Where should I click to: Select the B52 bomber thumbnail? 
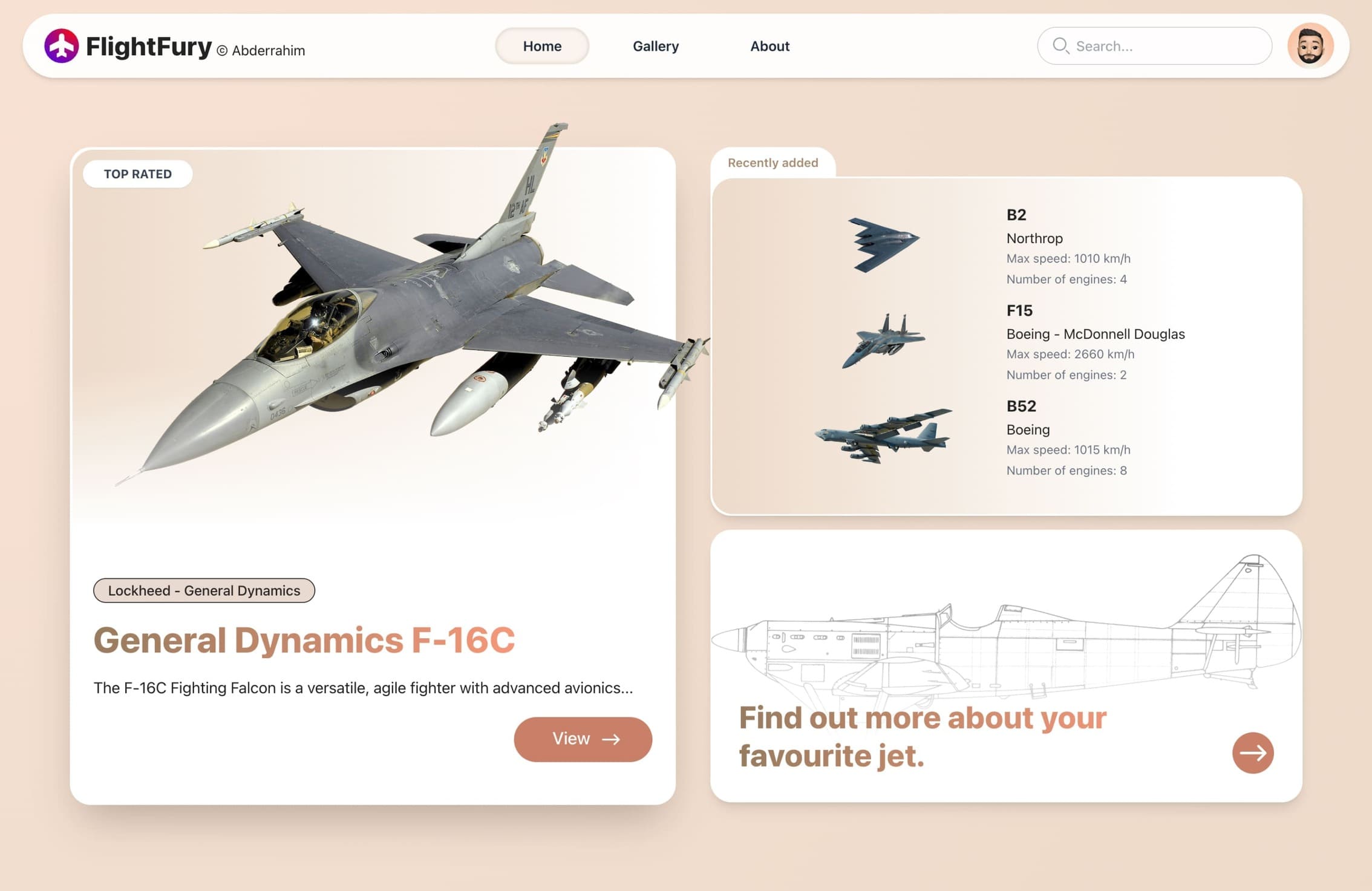(884, 436)
